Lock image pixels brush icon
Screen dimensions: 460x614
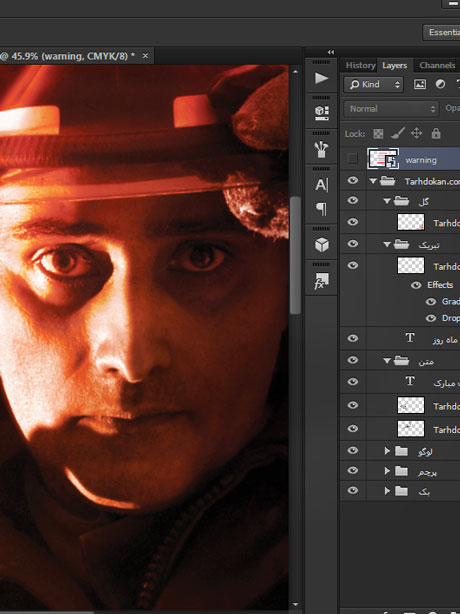click(398, 134)
